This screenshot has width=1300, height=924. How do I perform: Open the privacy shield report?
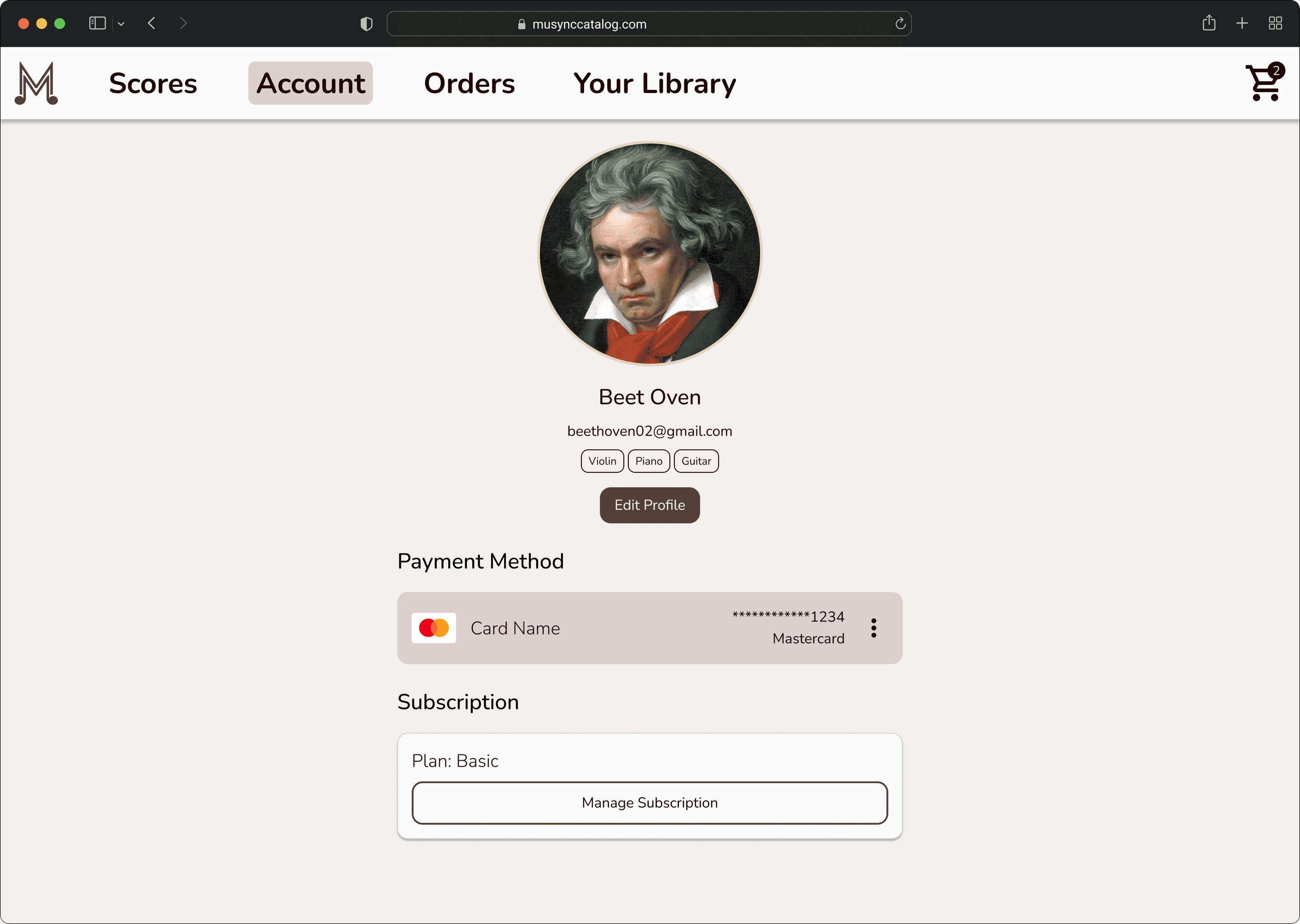(x=367, y=24)
